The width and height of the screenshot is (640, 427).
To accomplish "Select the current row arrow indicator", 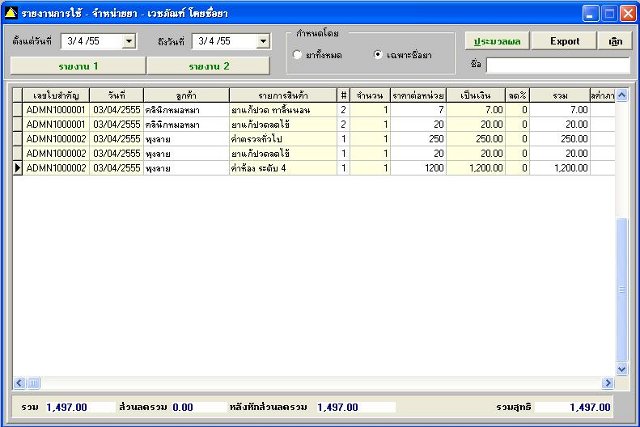I will click(x=18, y=168).
